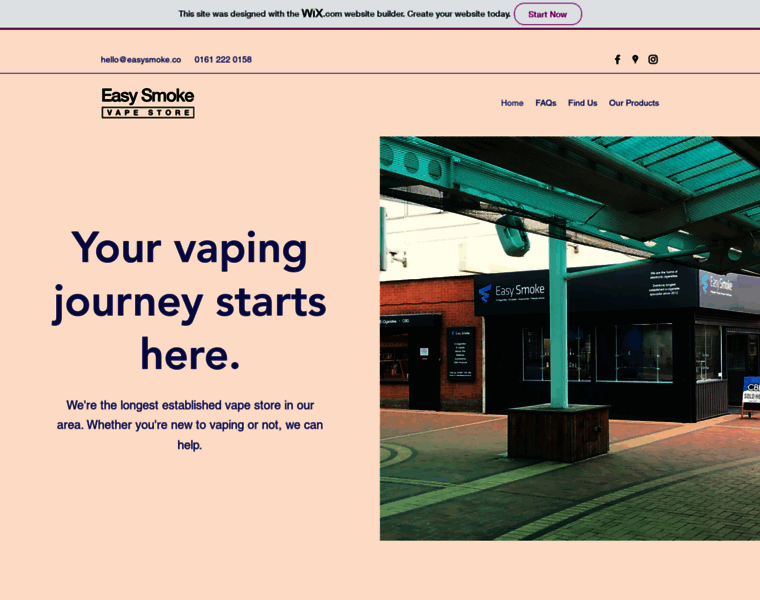Click the 'longest established vape store' paragraph
Screen dimensions: 760x600
click(x=190, y=425)
